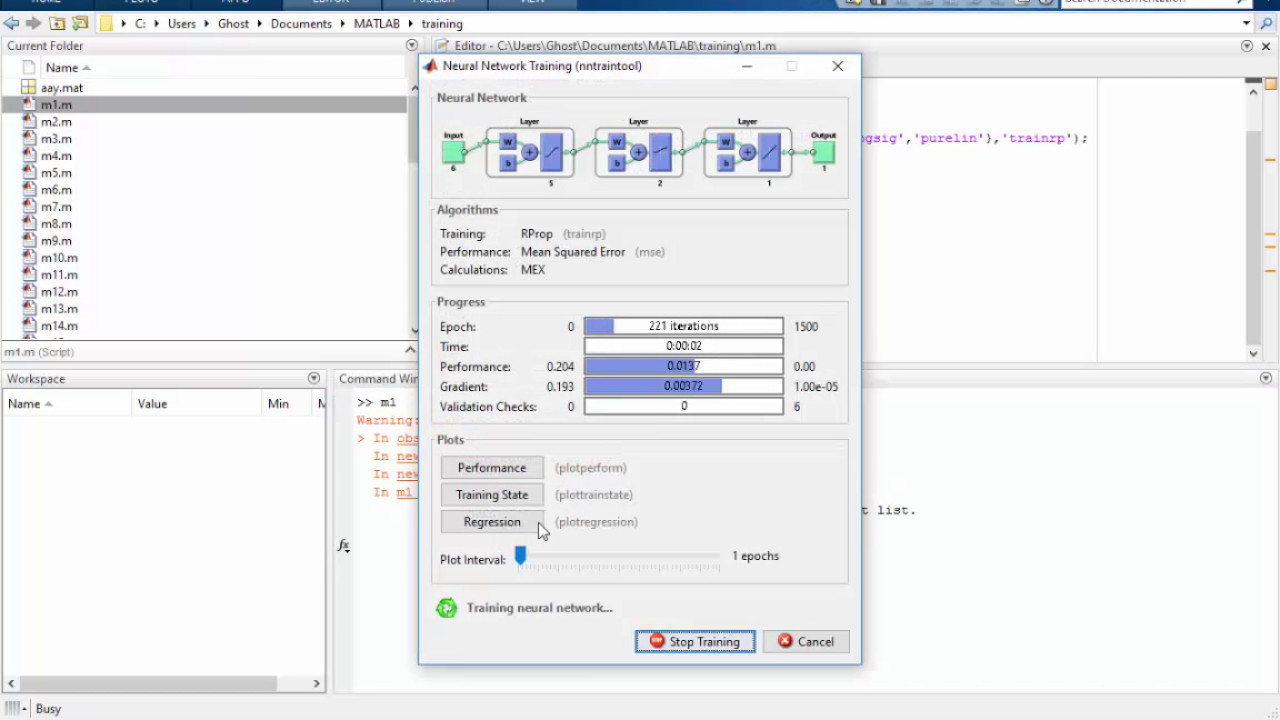
Task: Click the Epoch progress bar showing 221 iterations
Action: coord(683,326)
